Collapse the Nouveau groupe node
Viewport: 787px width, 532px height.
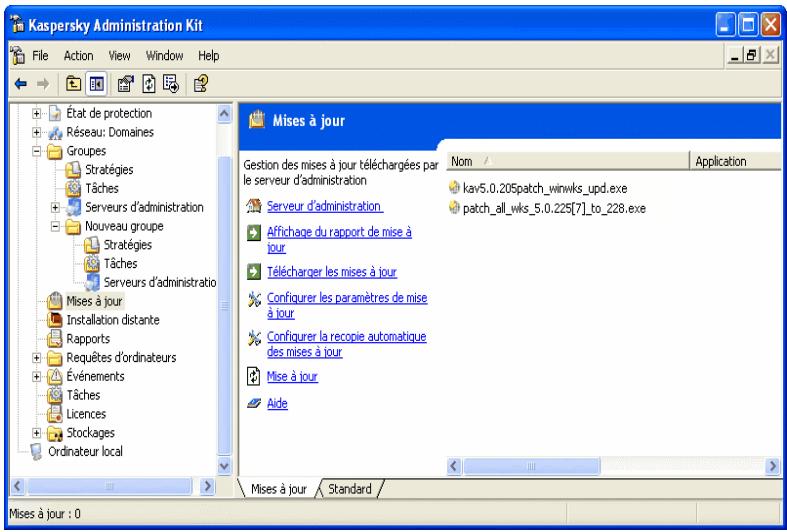pos(55,226)
